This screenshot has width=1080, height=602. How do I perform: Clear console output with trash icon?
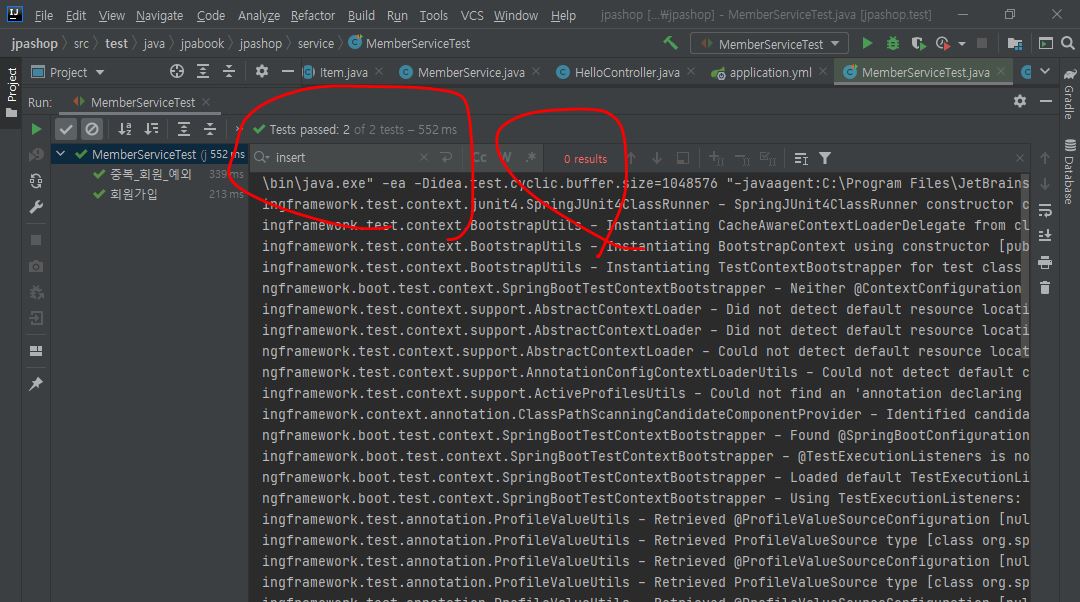coord(1045,288)
